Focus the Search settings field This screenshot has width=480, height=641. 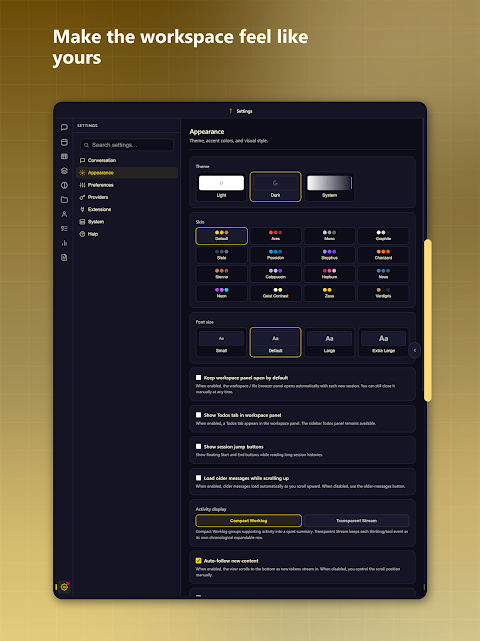[127, 145]
